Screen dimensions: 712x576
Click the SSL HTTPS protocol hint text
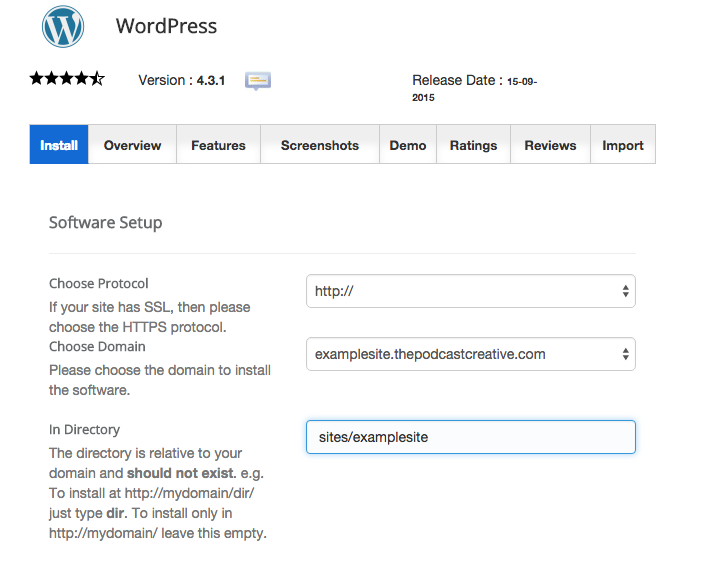pos(149,317)
